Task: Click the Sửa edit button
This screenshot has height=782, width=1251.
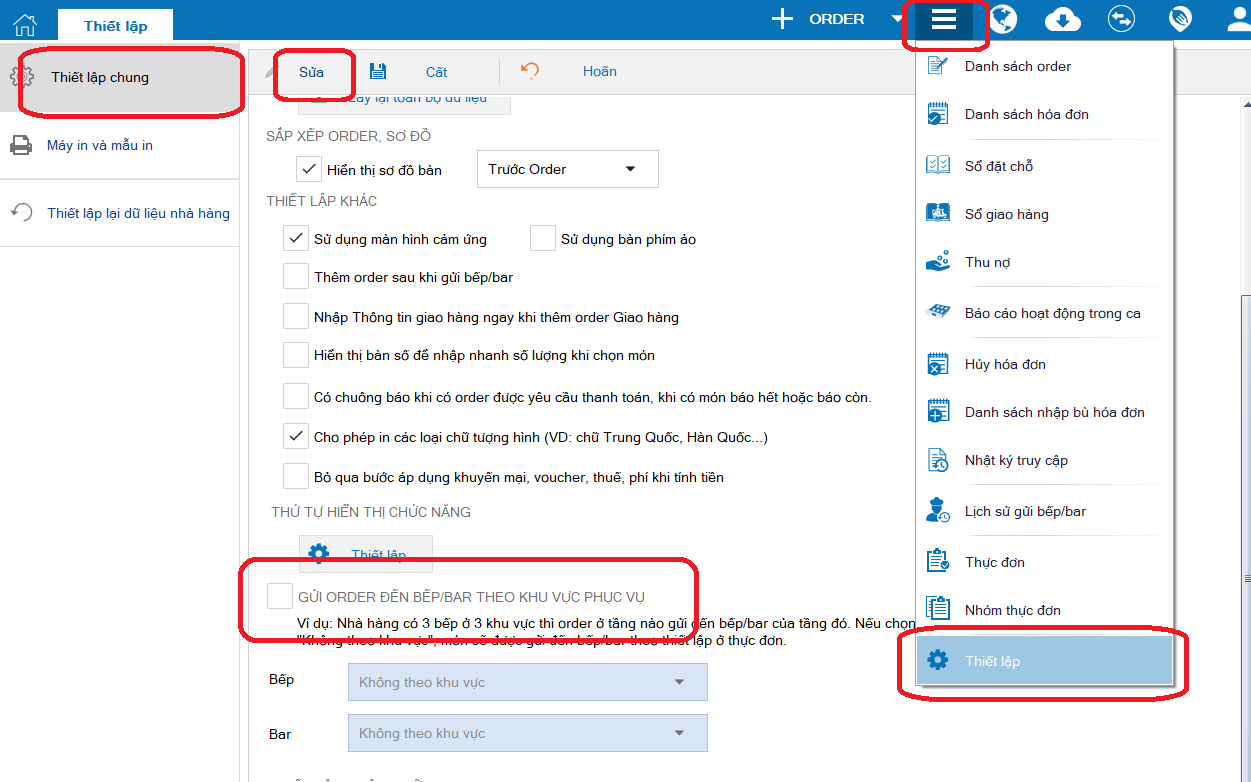Action: [x=312, y=72]
